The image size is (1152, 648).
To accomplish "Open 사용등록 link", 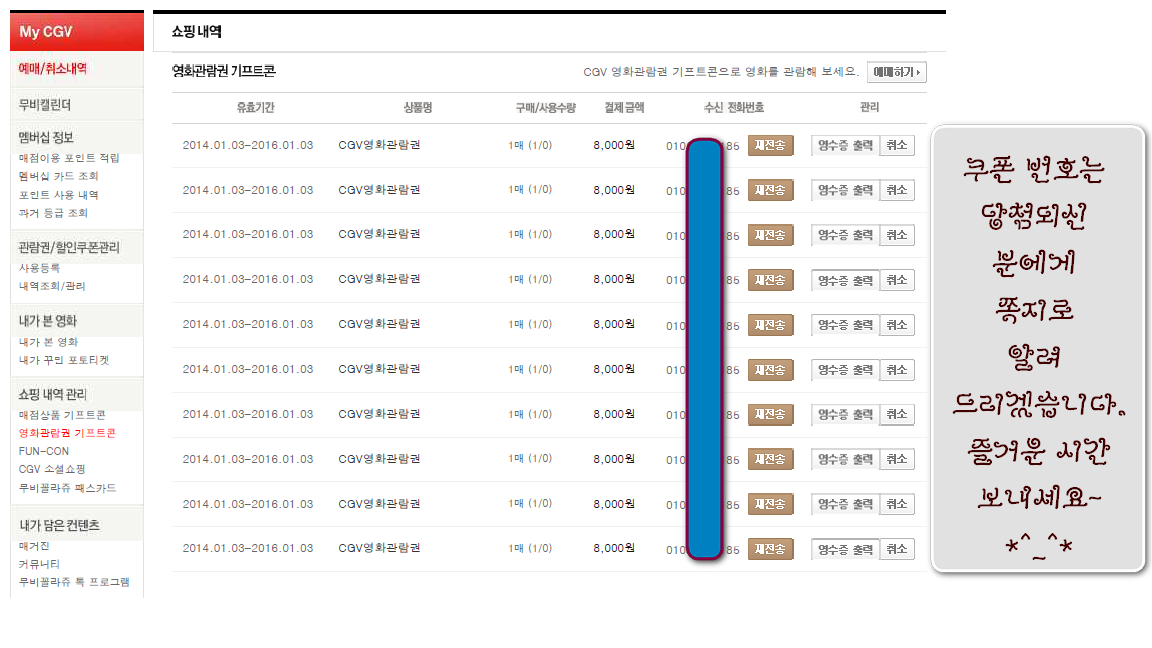I will pos(40,268).
